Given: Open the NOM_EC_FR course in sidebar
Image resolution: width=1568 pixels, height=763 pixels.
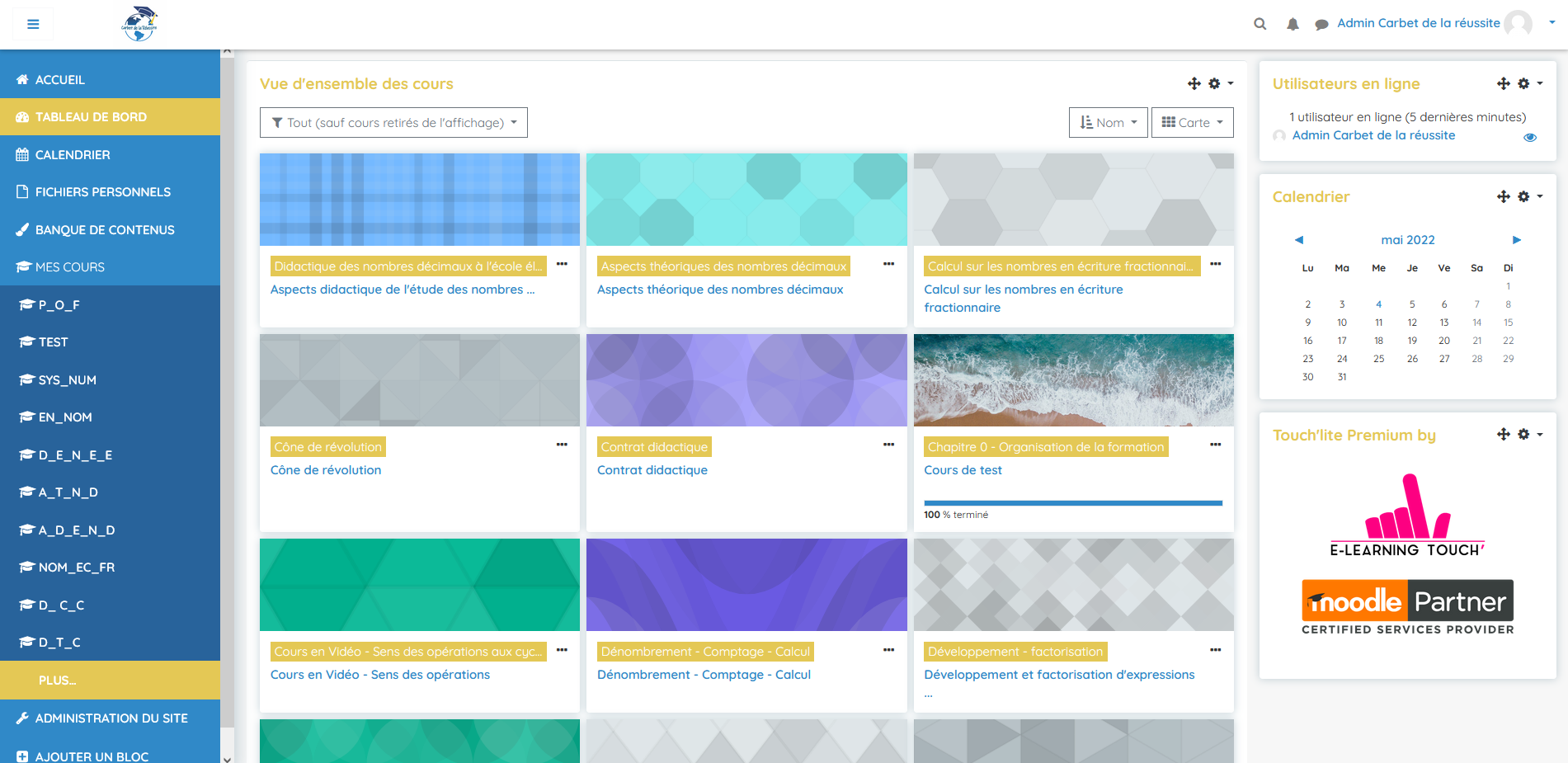Looking at the screenshot, I should tap(111, 568).
